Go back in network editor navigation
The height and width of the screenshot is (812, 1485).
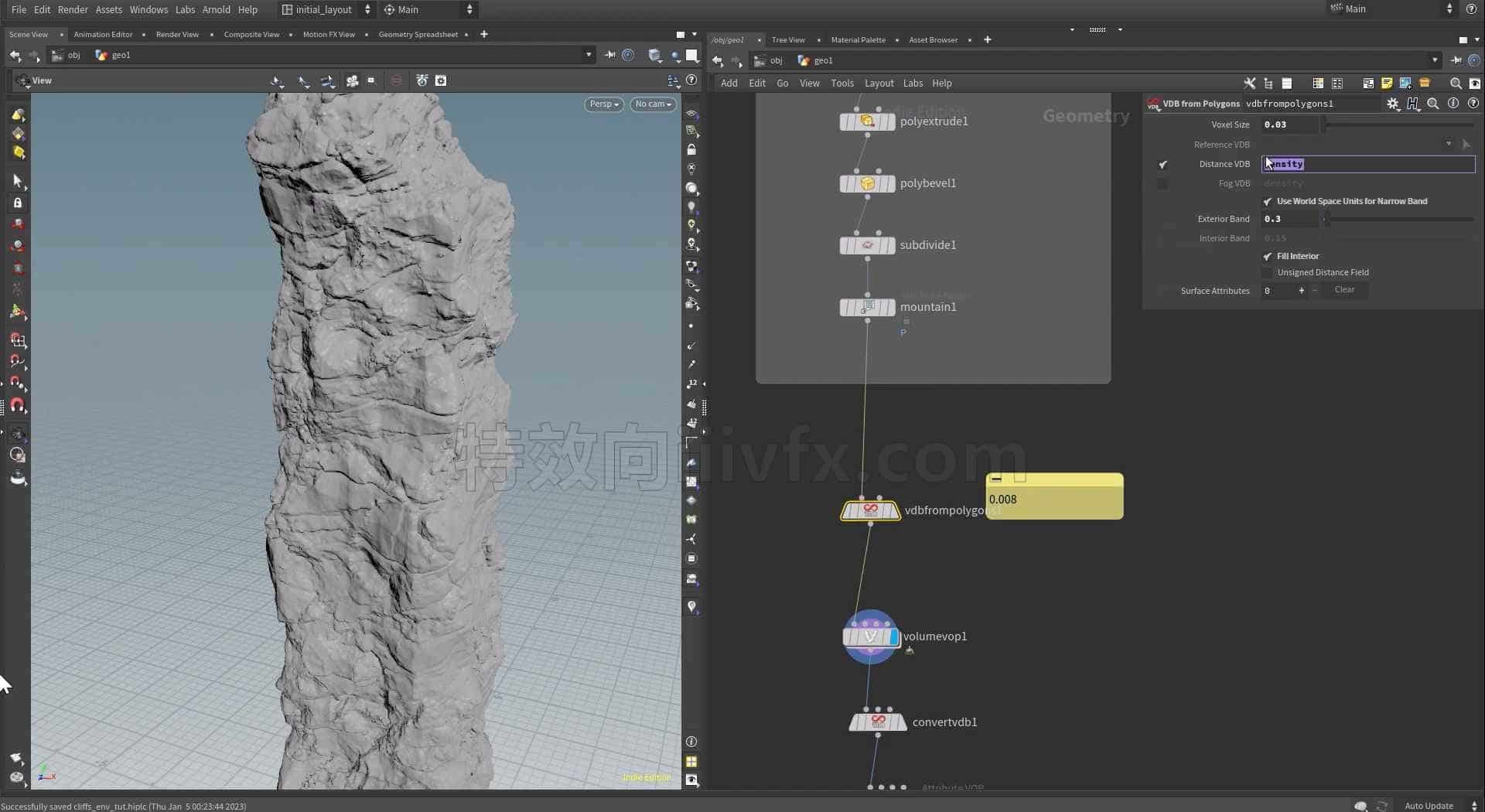click(717, 60)
